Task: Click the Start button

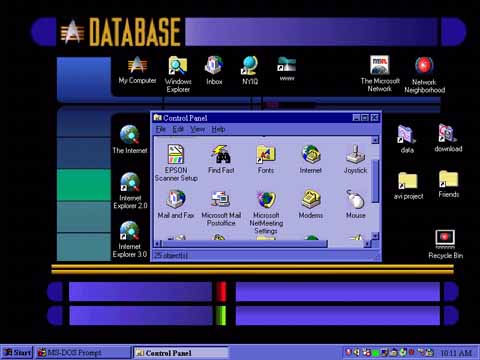Action: (x=17, y=352)
